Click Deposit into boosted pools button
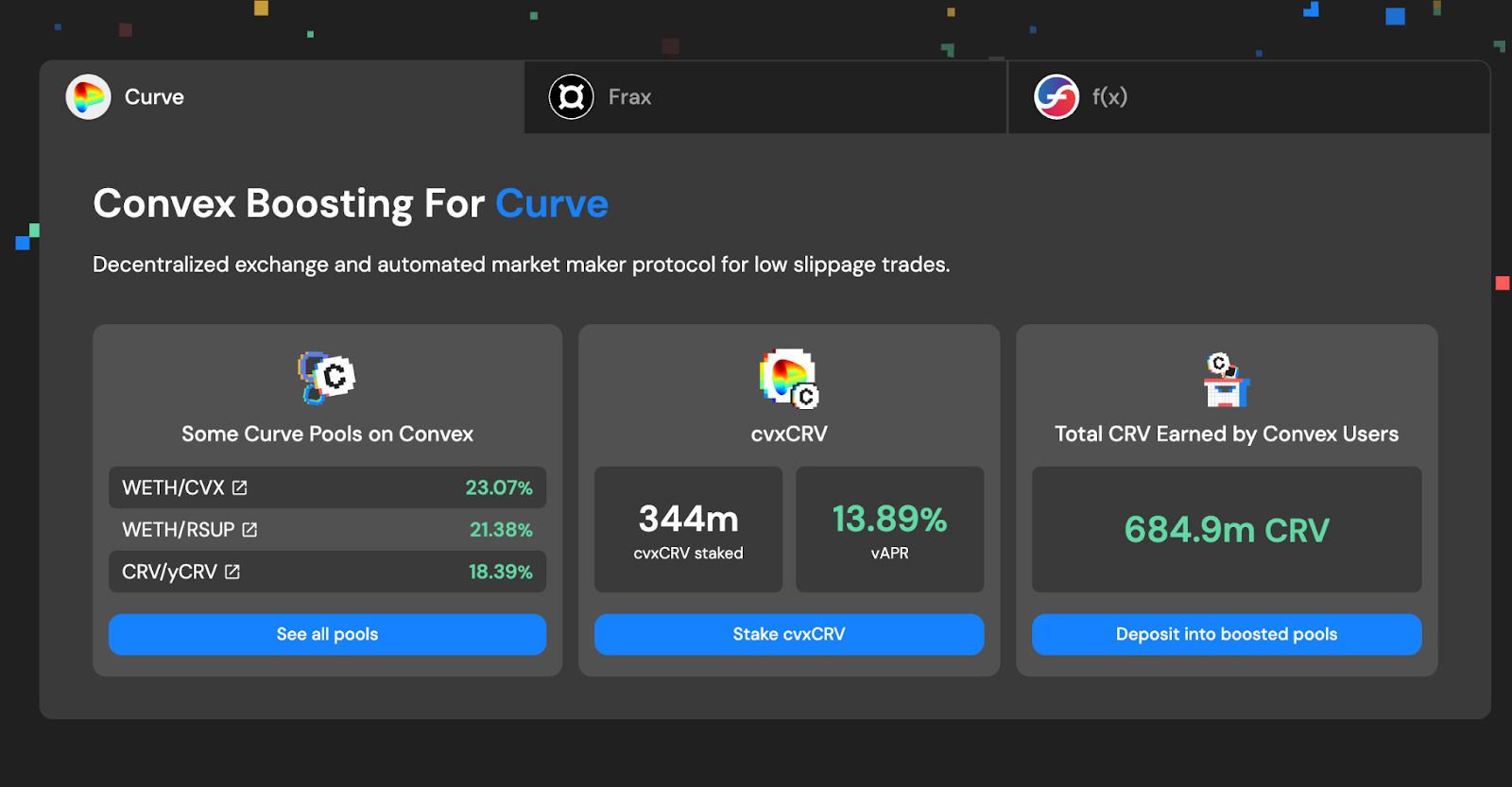 click(x=1227, y=634)
